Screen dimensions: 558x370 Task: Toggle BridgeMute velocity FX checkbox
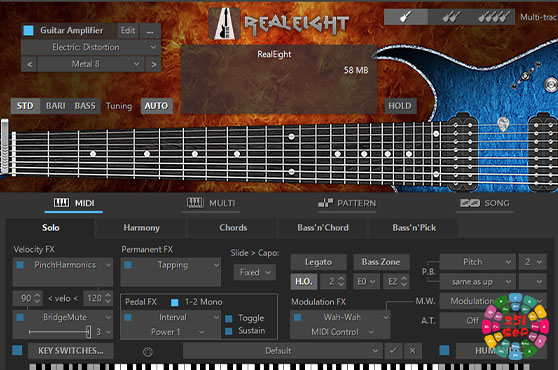pos(20,317)
